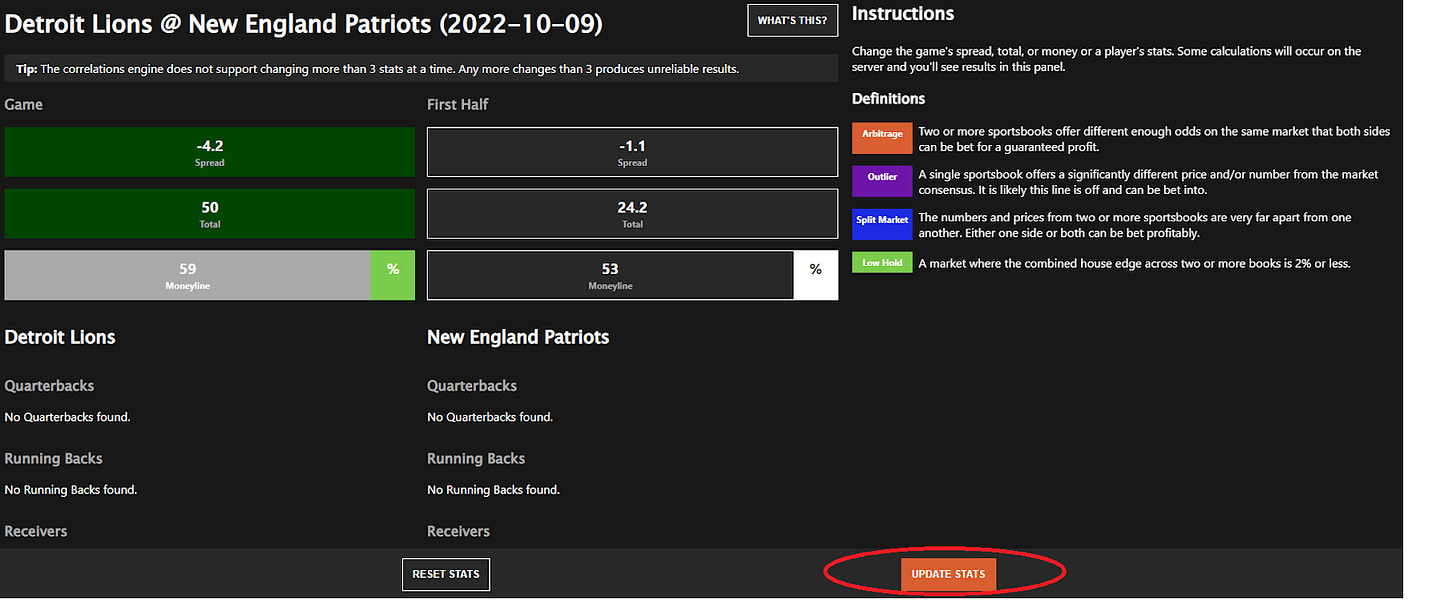Click the WHAT'S THIS? button
Image resolution: width=1456 pixels, height=612 pixels.
(x=792, y=21)
